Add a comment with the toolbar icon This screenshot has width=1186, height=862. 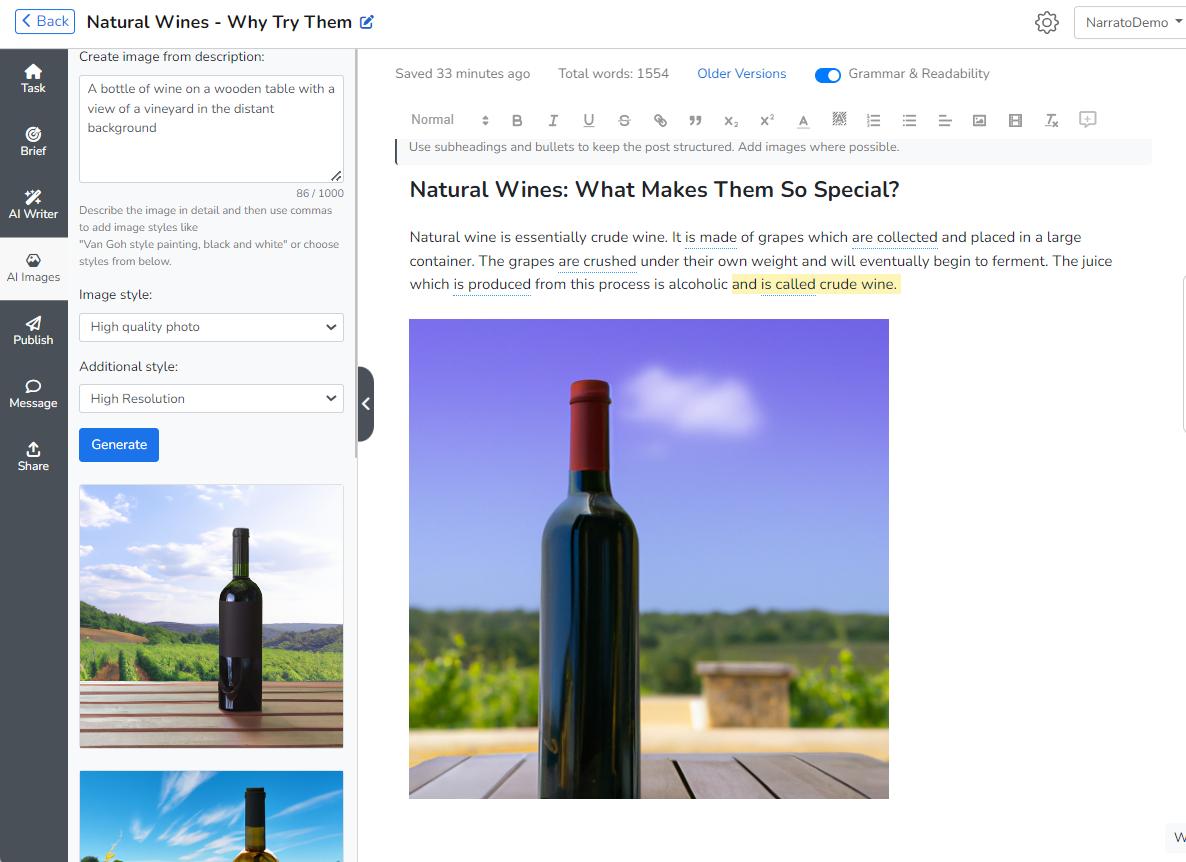click(1088, 119)
